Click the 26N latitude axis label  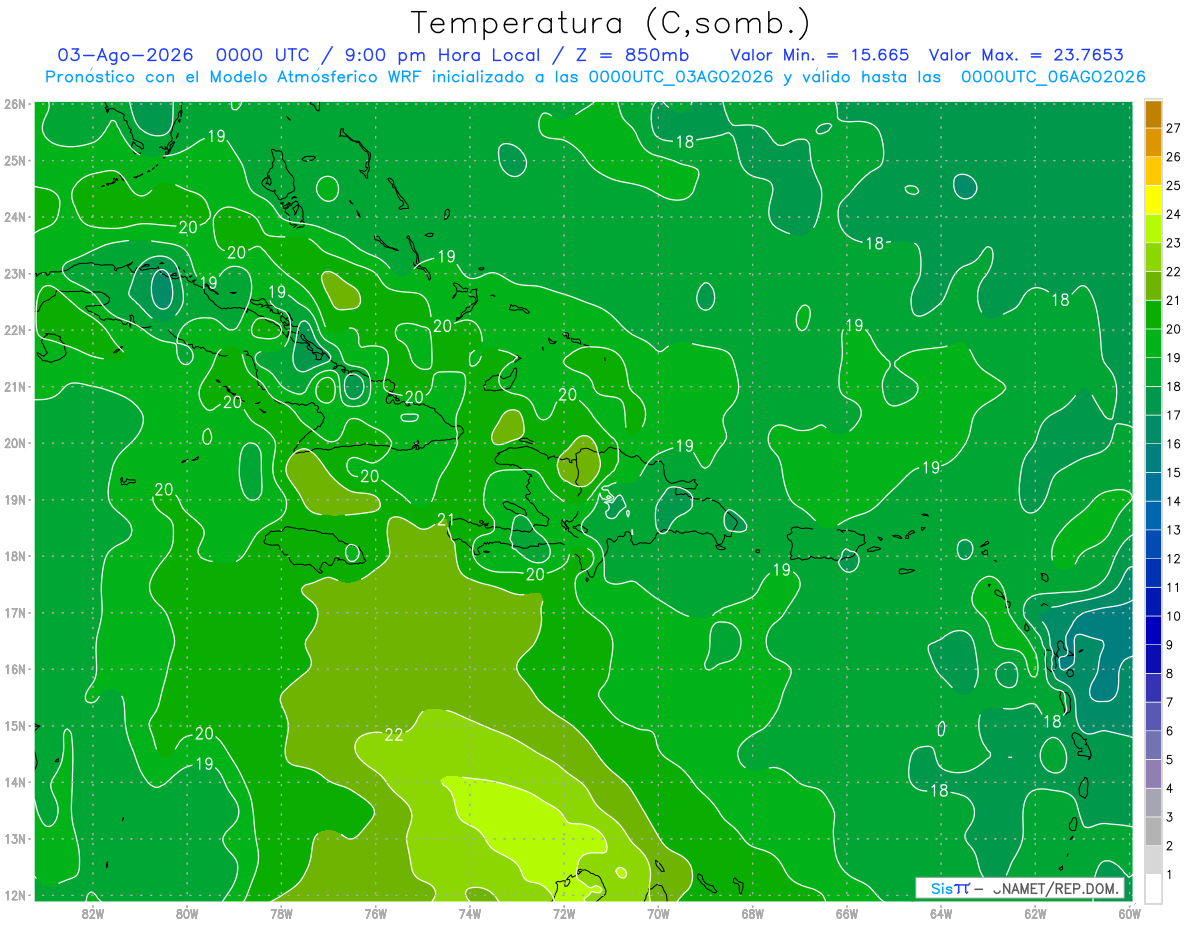click(14, 104)
